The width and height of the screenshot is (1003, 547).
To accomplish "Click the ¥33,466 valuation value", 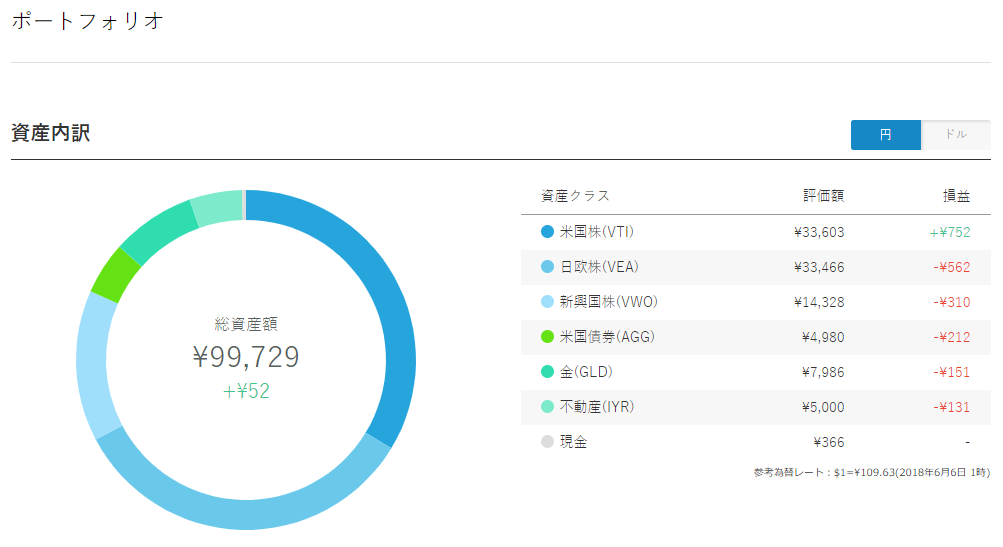I will click(x=819, y=267).
